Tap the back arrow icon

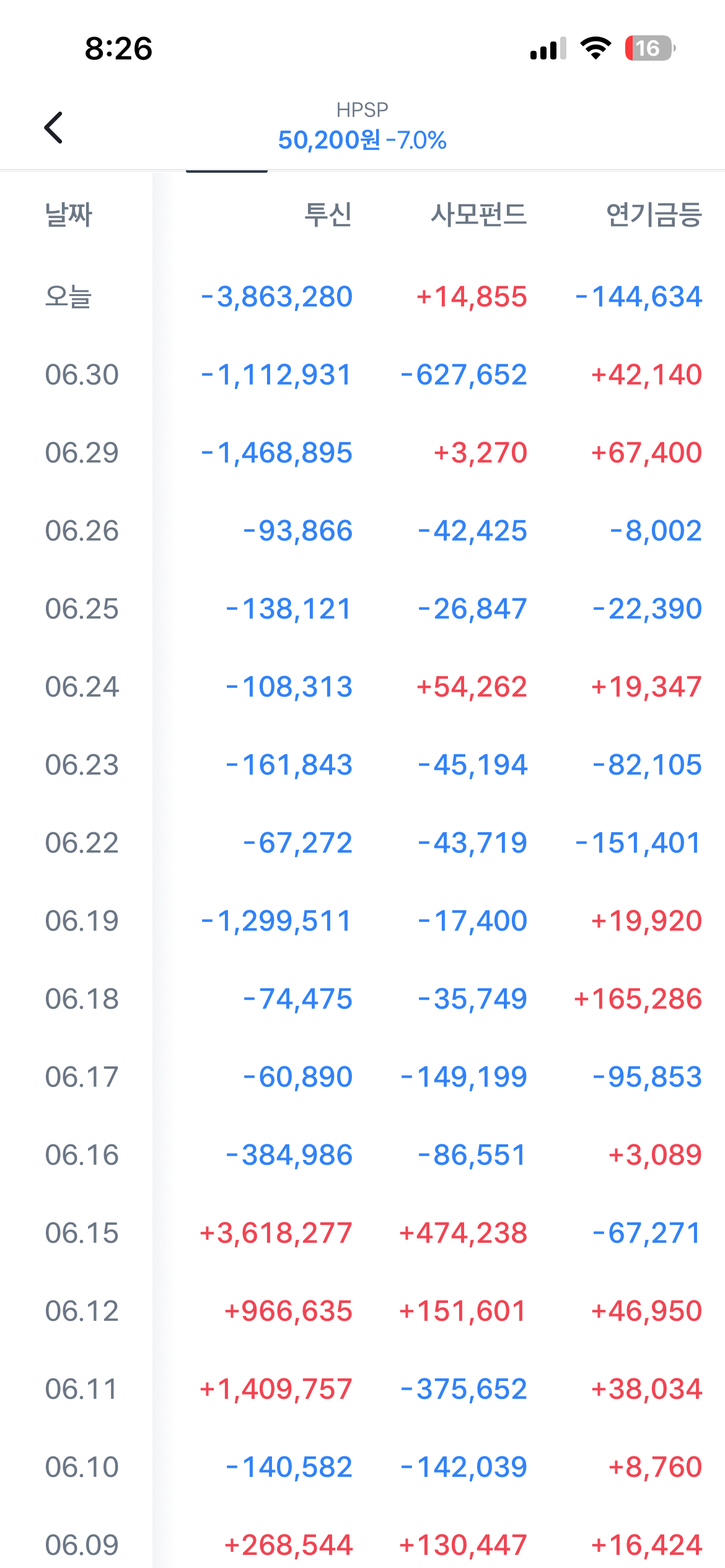(x=54, y=128)
